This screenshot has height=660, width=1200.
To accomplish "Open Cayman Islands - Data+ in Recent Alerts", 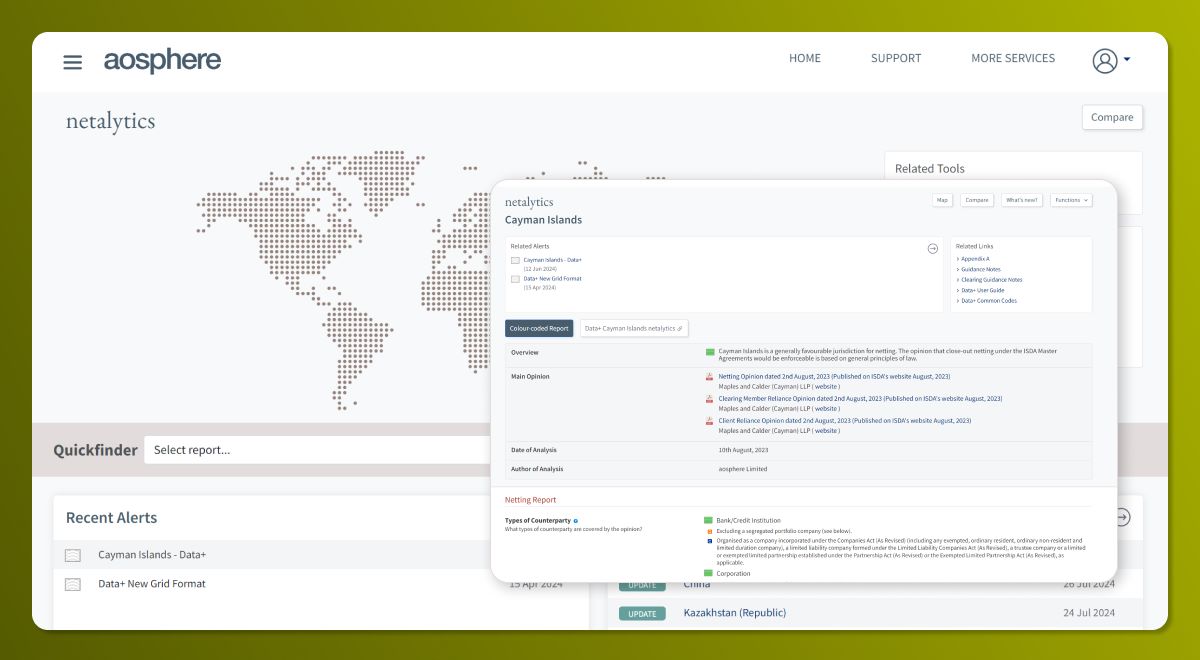I will [152, 555].
